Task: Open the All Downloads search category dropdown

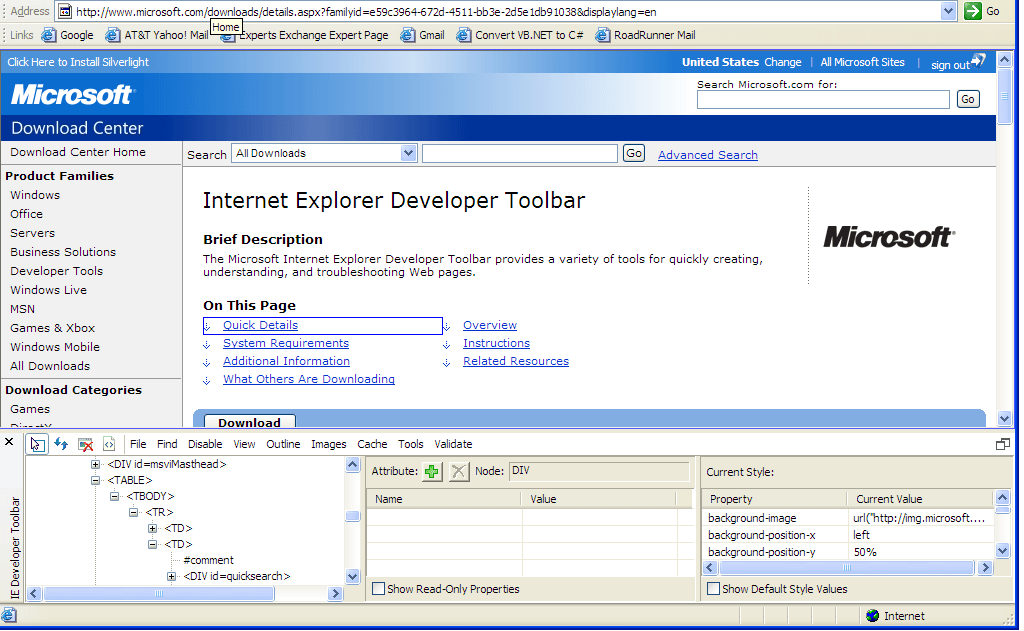Action: click(x=408, y=153)
